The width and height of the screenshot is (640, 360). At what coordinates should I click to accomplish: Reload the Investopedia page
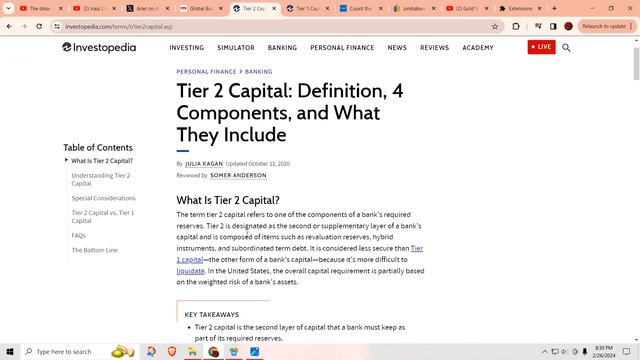click(x=39, y=26)
